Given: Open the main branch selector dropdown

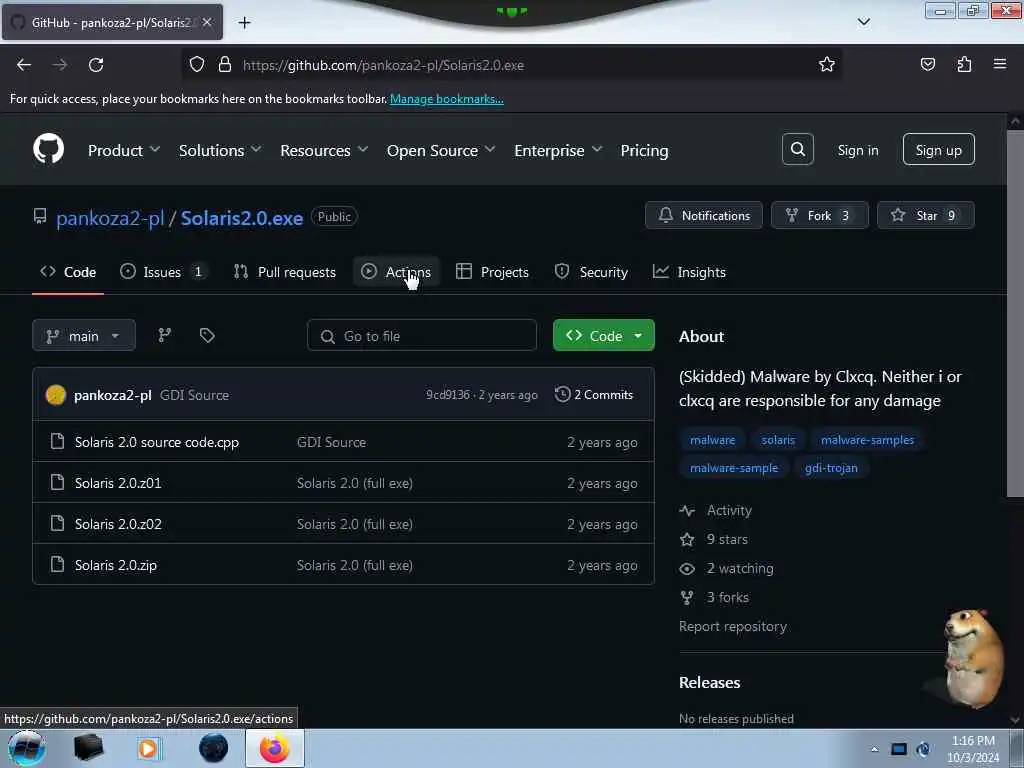Looking at the screenshot, I should (x=84, y=336).
